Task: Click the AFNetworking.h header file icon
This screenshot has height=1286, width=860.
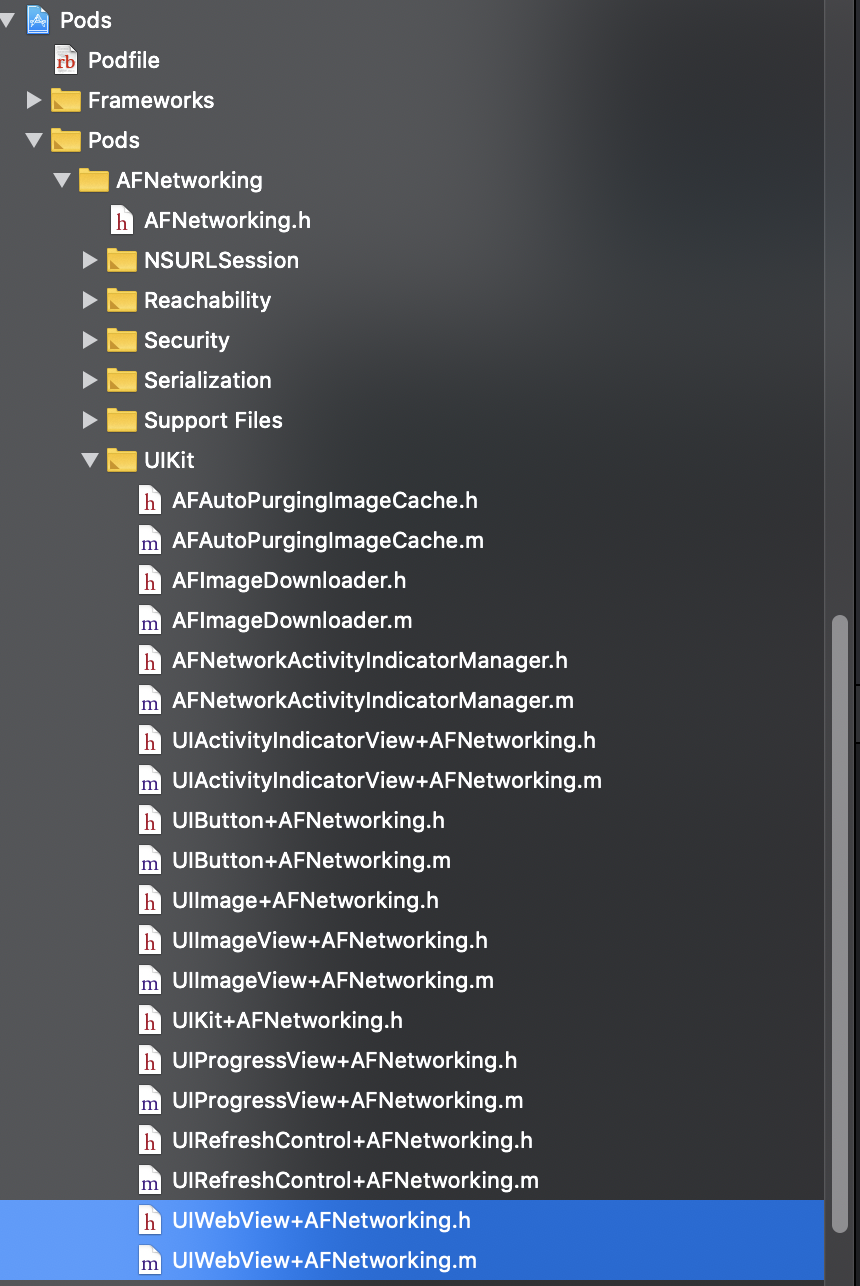Action: tap(122, 220)
